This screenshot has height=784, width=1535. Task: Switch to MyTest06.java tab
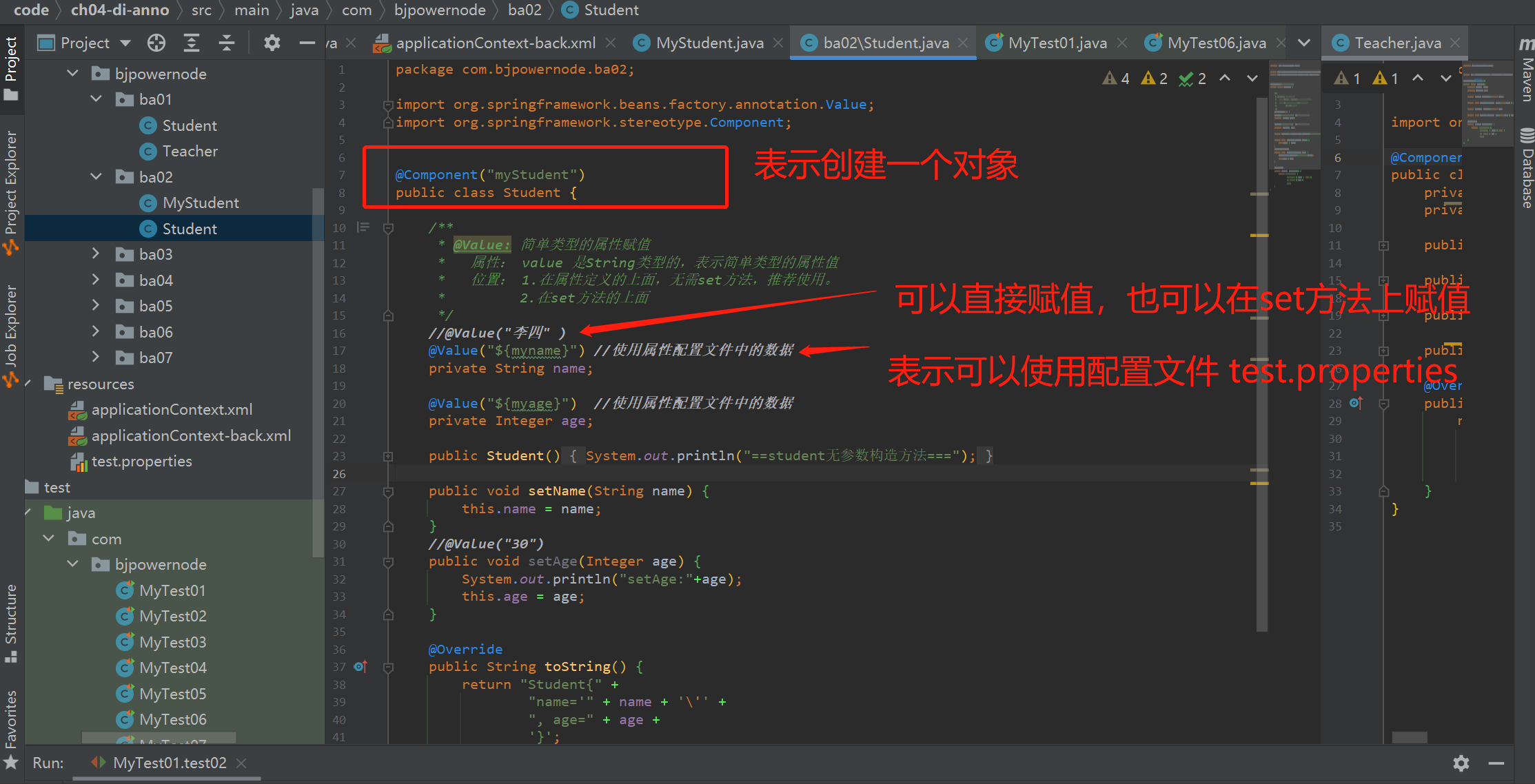click(1216, 43)
